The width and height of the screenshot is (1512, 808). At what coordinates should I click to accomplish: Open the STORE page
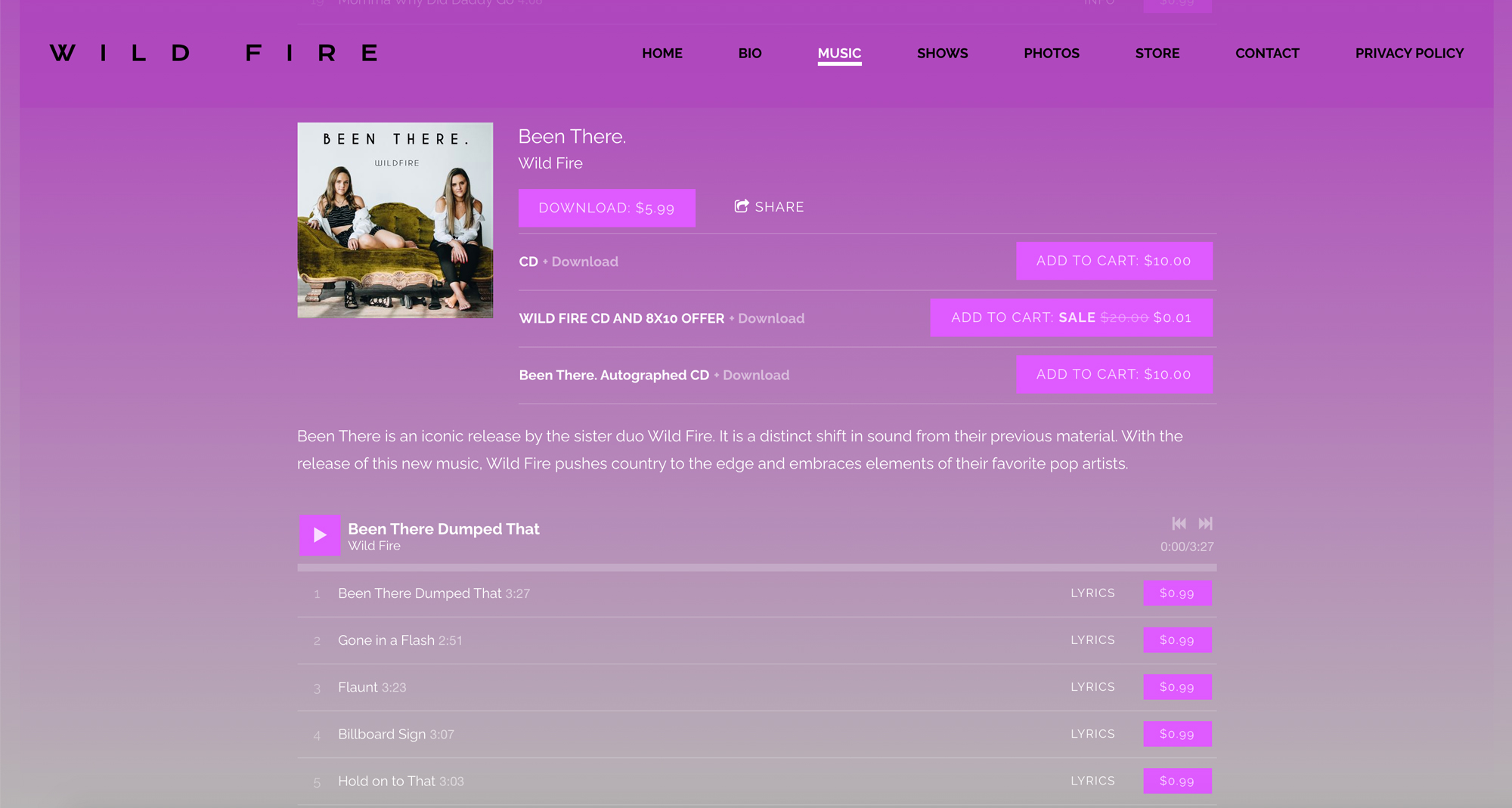coord(1157,53)
